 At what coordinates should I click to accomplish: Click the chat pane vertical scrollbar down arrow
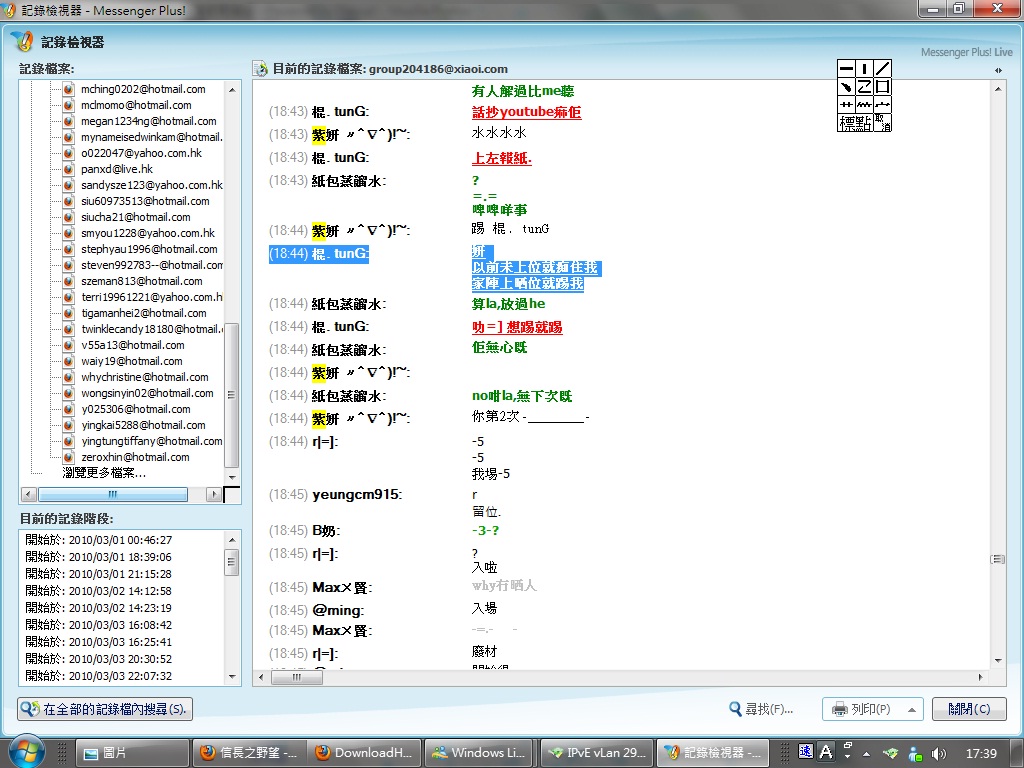point(998,661)
